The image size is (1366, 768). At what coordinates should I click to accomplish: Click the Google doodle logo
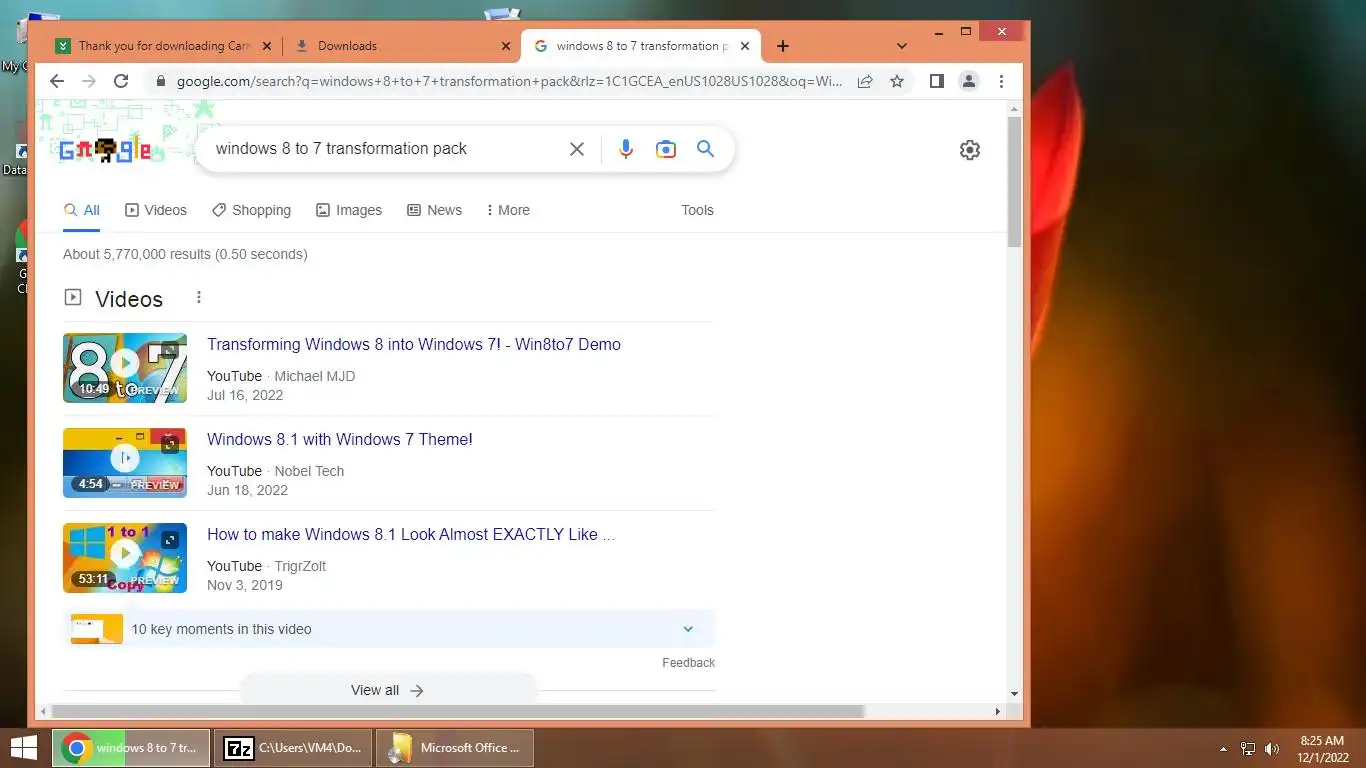[105, 150]
